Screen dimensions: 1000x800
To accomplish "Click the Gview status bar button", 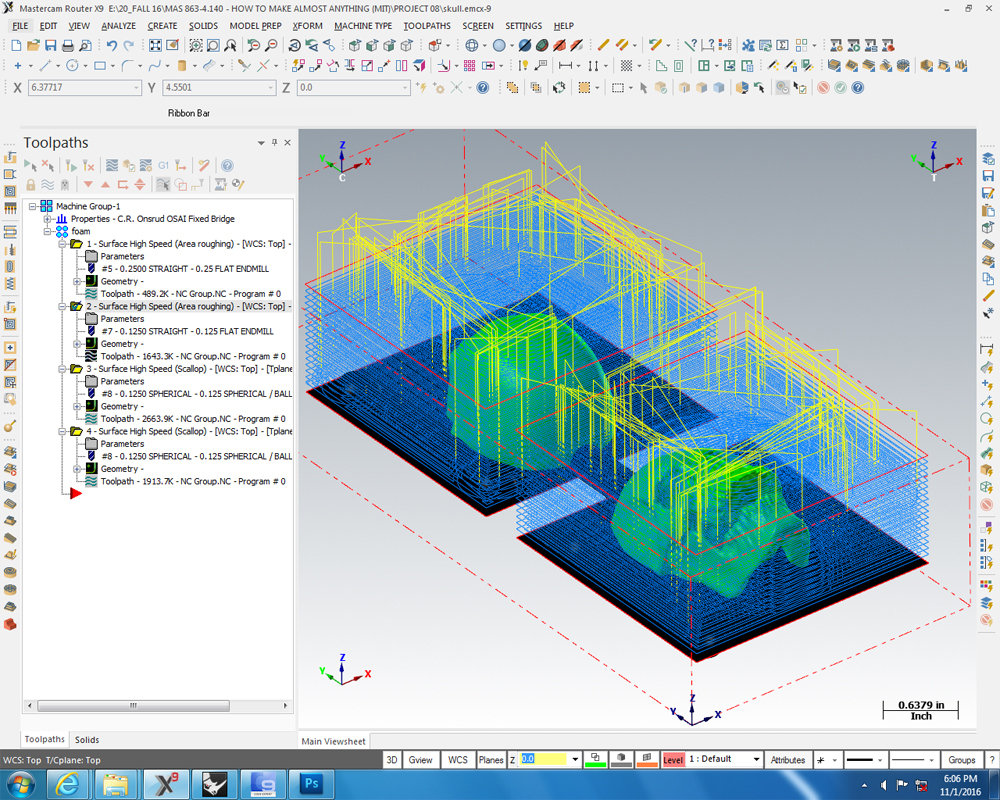I will [x=420, y=760].
